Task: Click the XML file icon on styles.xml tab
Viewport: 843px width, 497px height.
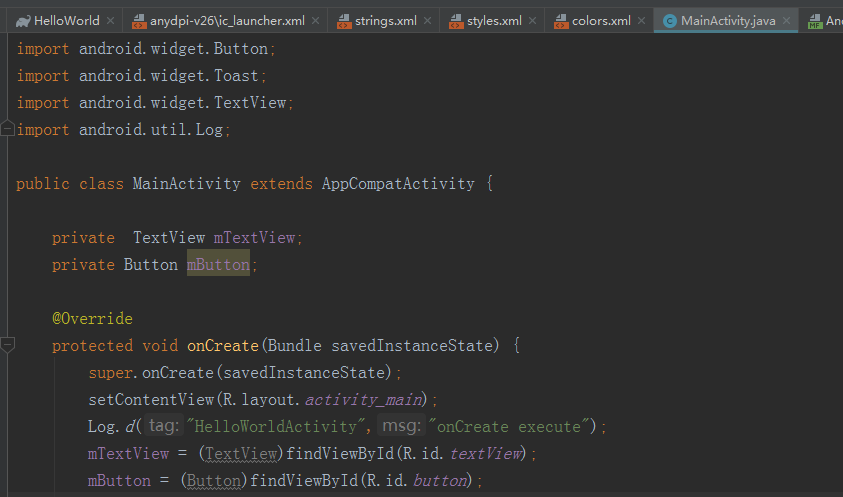Action: [x=454, y=20]
